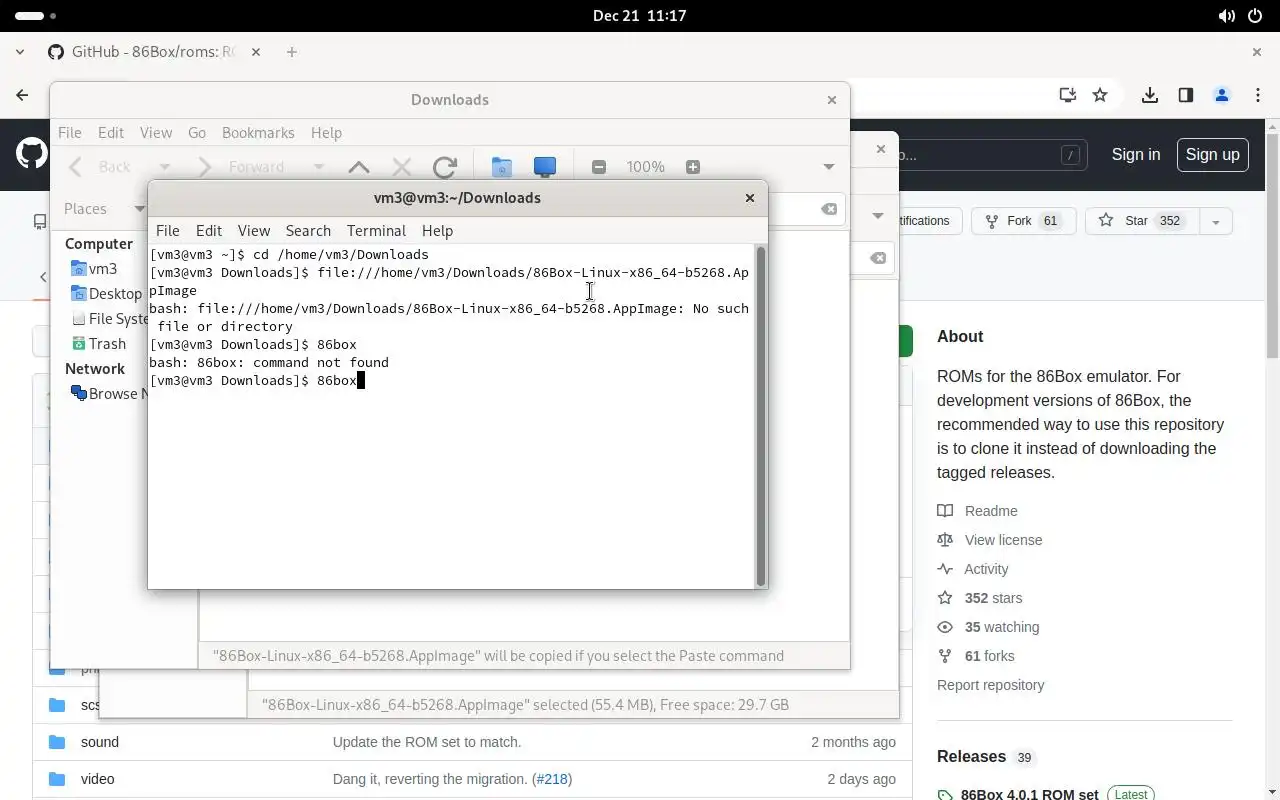
Task: Expand the Places sidebar selector dropdown
Action: (x=138, y=209)
